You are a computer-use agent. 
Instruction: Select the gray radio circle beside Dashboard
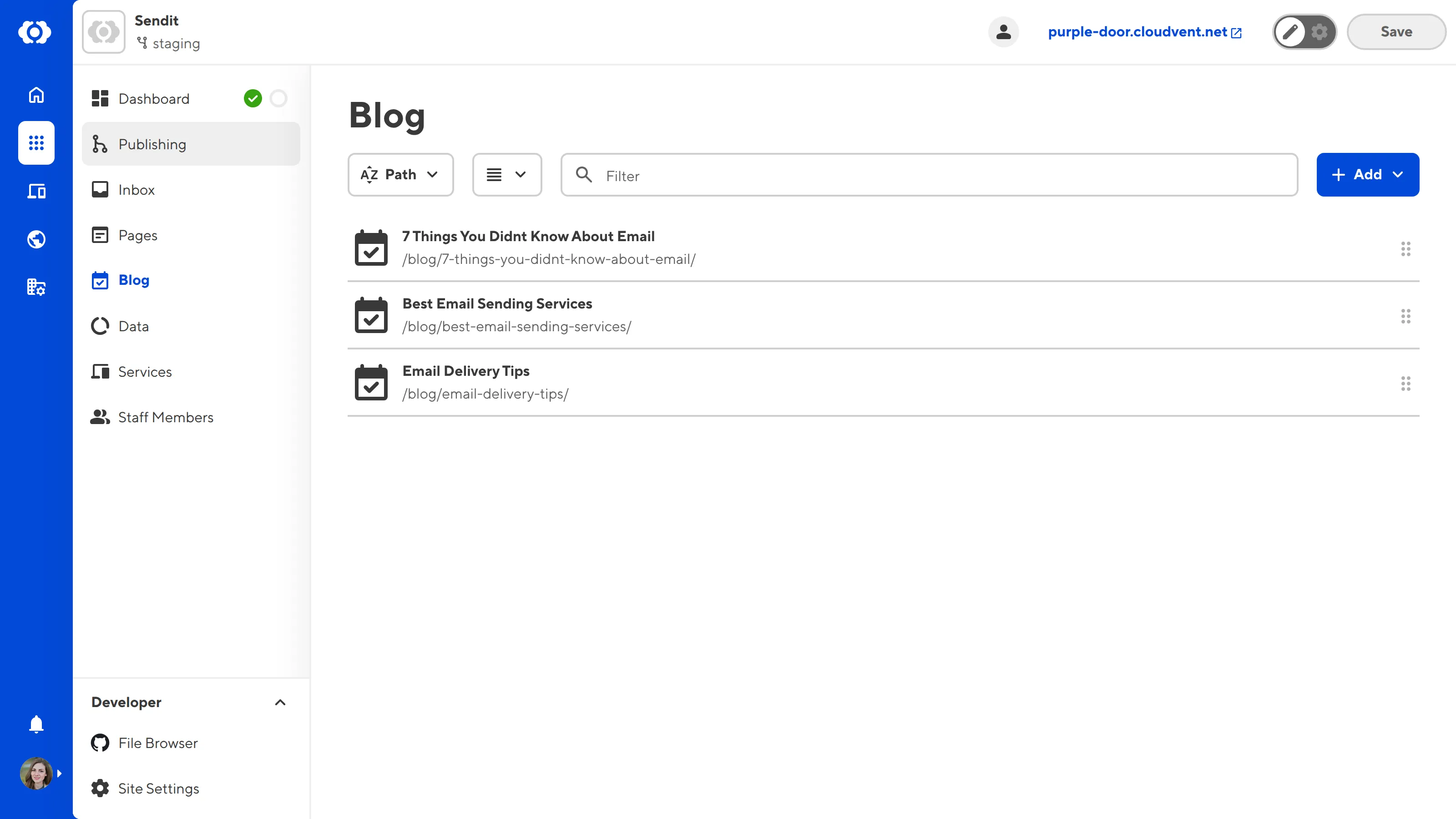click(x=278, y=98)
